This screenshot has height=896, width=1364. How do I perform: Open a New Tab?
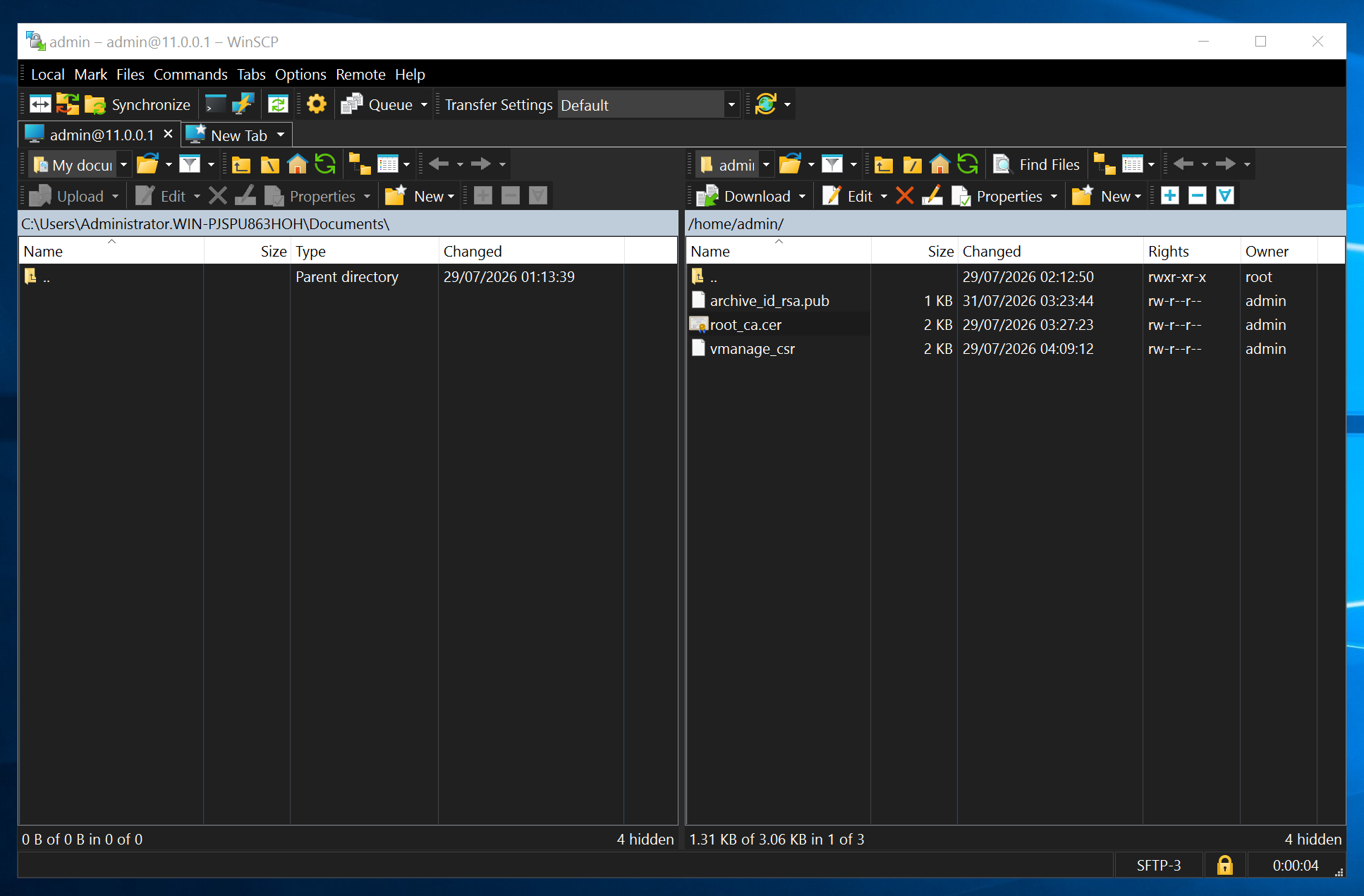(x=227, y=135)
